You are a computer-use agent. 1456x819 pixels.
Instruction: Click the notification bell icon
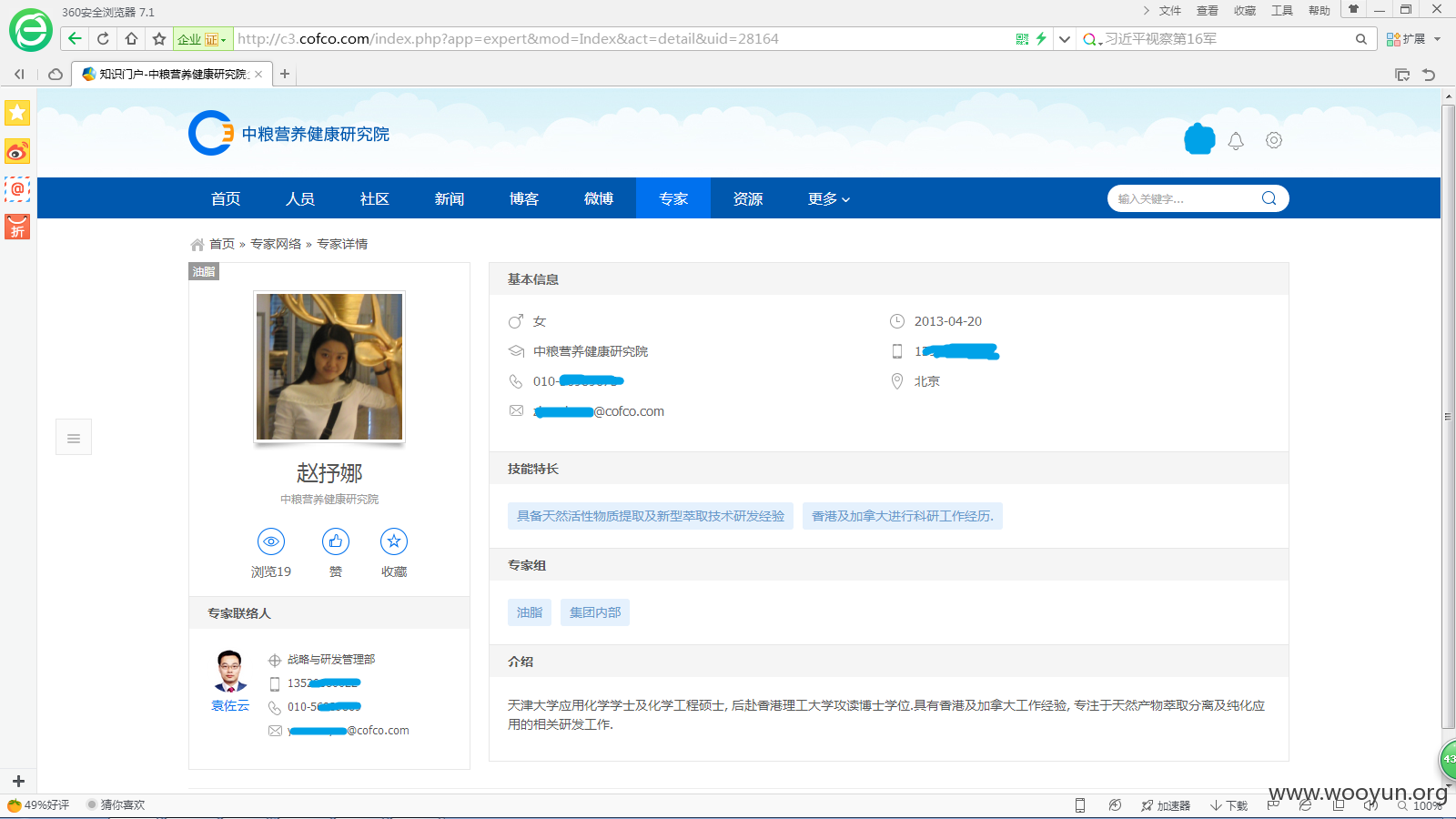[1236, 141]
